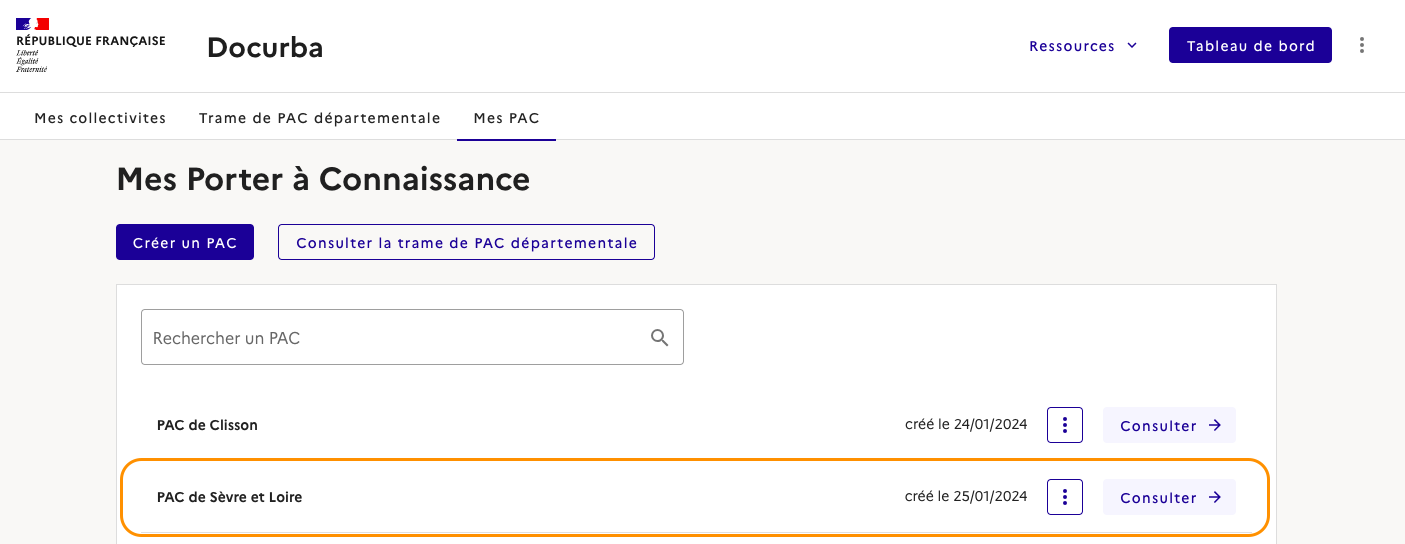1405x544 pixels.
Task: Go to the Tableau de bord
Action: pyautogui.click(x=1250, y=46)
